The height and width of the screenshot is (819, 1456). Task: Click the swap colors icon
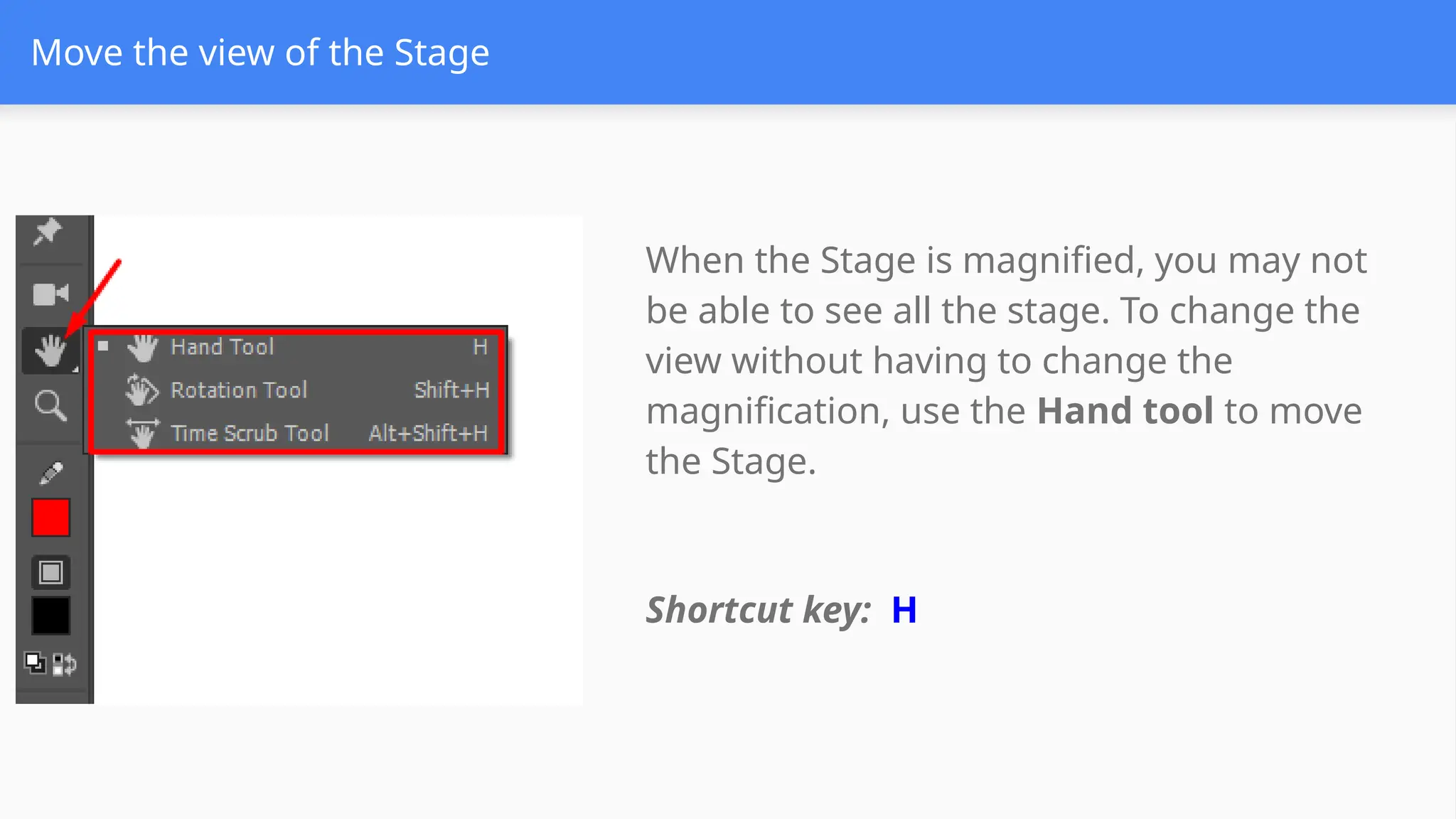pos(65,664)
